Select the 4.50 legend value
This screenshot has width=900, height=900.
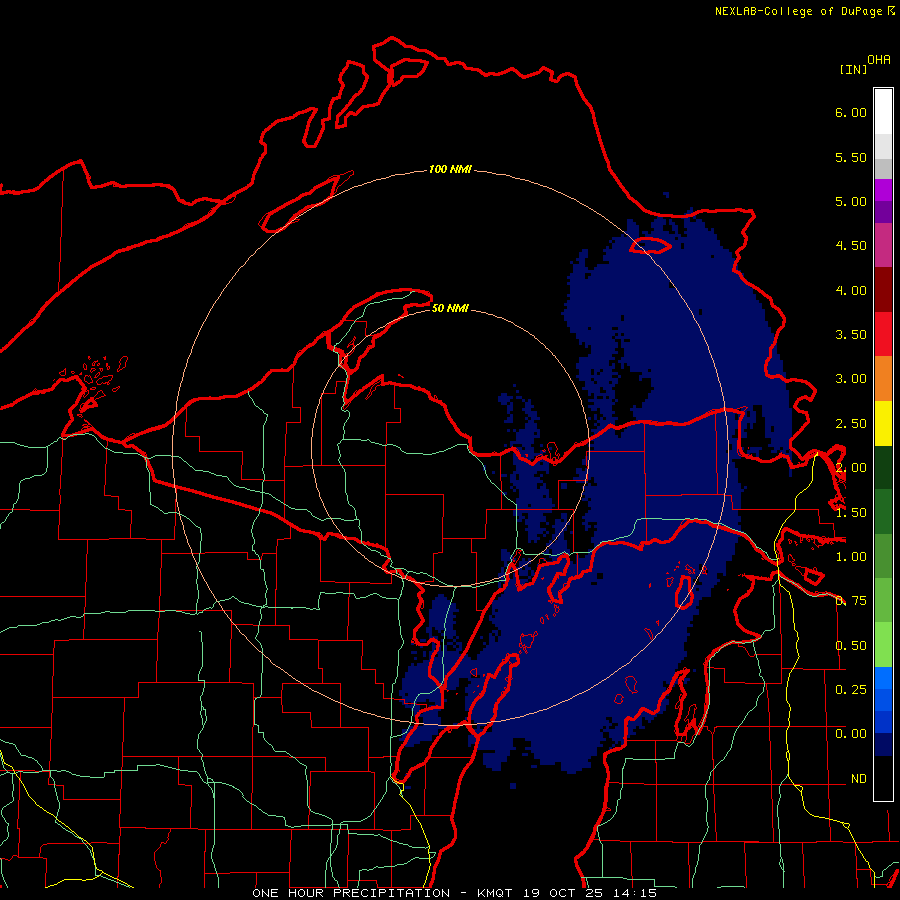851,246
